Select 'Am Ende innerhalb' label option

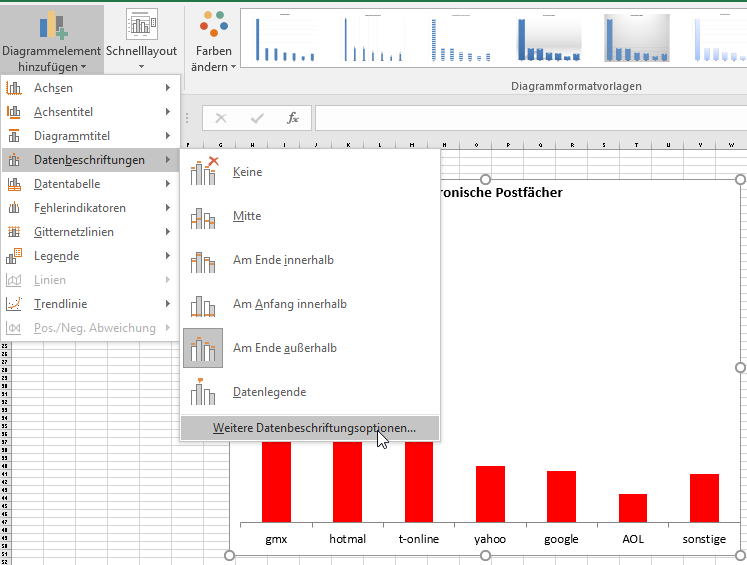coord(282,260)
